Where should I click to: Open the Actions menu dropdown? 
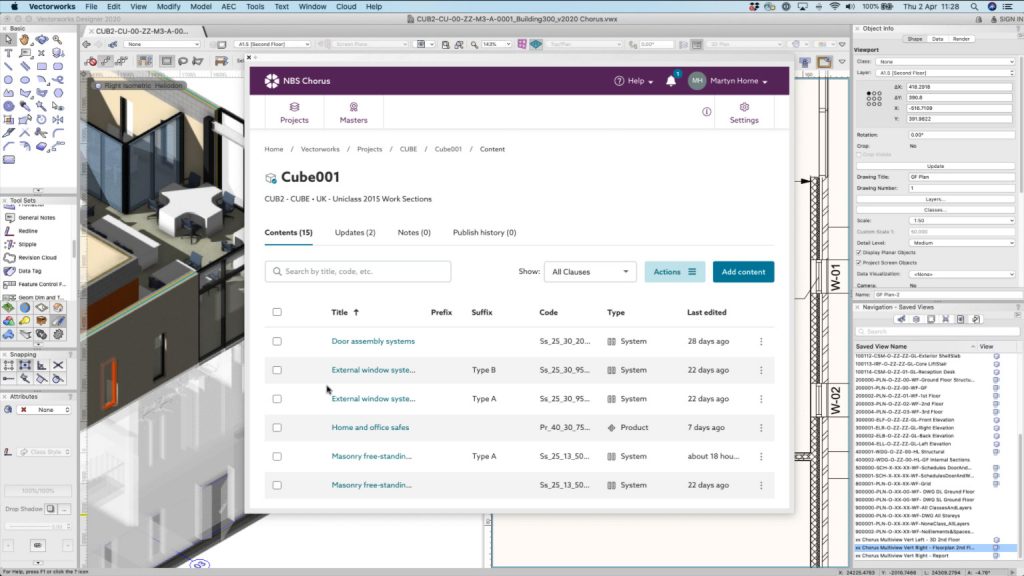click(675, 272)
